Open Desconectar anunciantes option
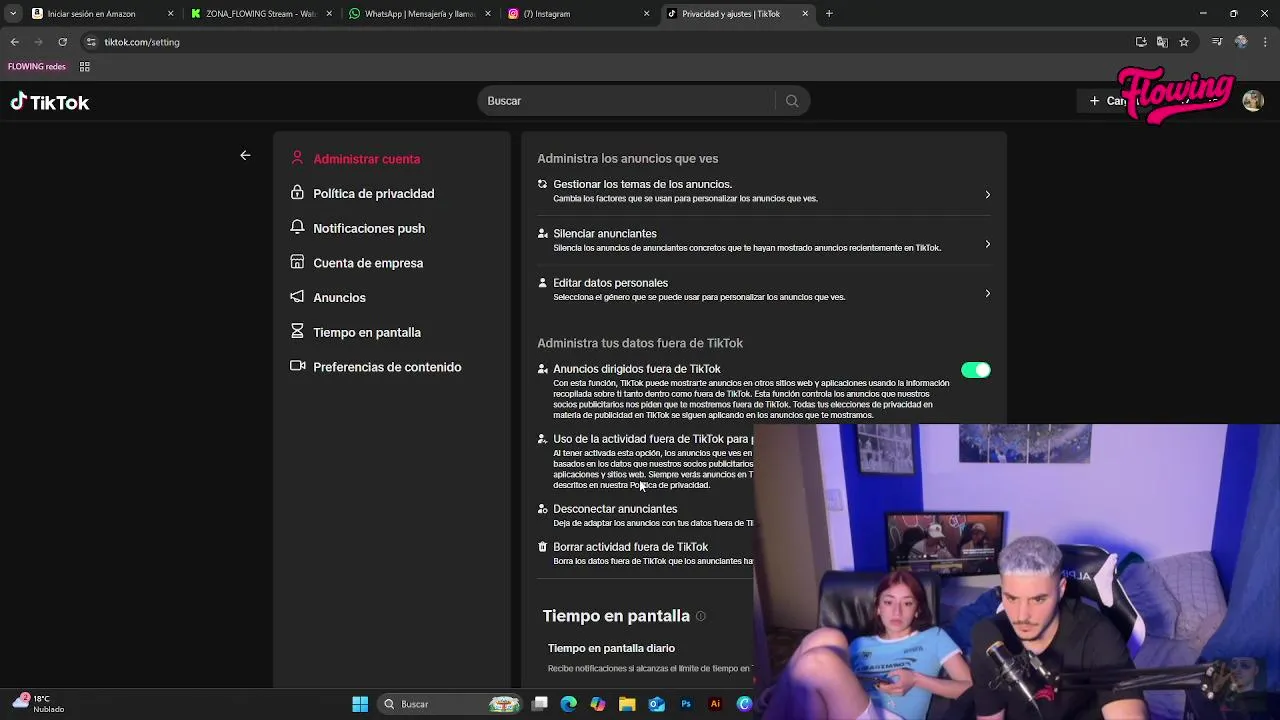Viewport: 1280px width, 720px height. pyautogui.click(x=615, y=509)
